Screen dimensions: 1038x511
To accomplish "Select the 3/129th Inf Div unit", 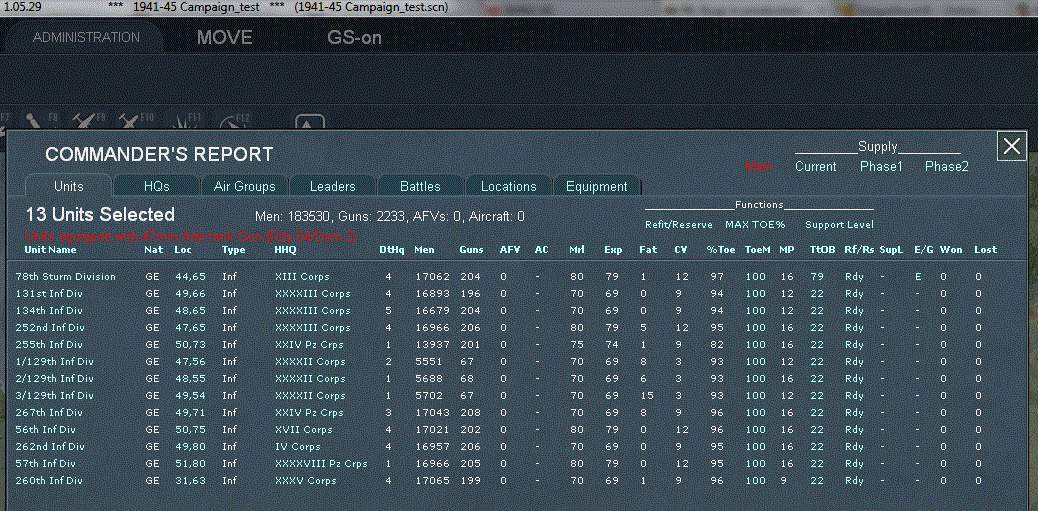I will pyautogui.click(x=54, y=395).
